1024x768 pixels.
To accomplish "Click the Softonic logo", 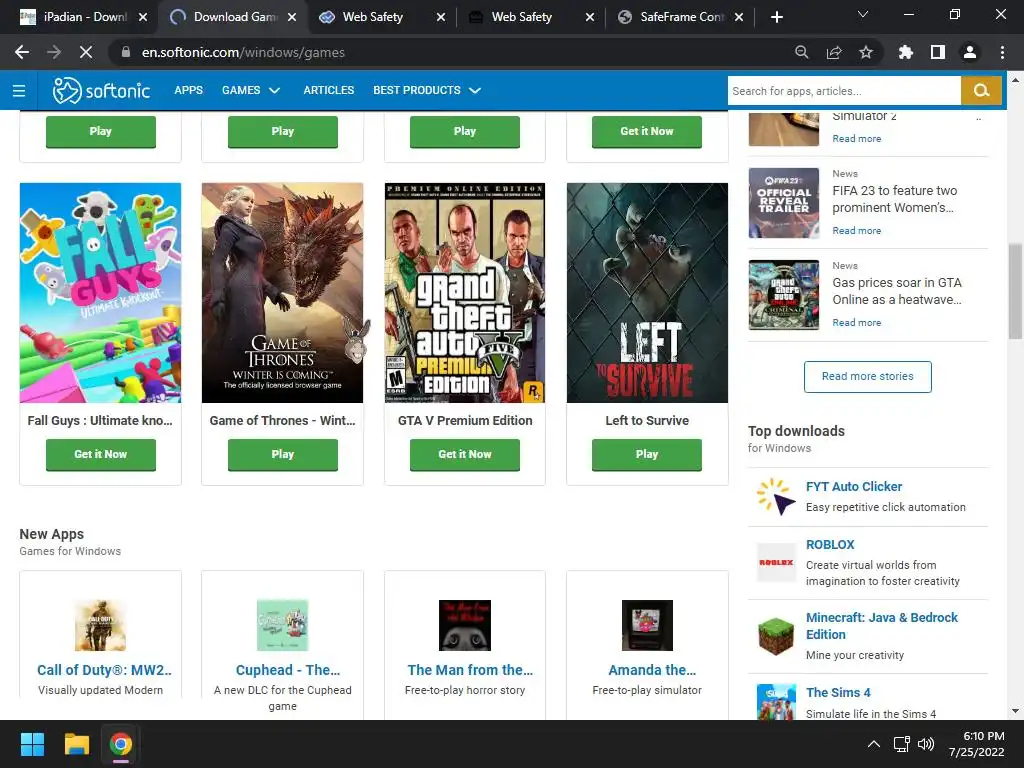I will pos(101,90).
